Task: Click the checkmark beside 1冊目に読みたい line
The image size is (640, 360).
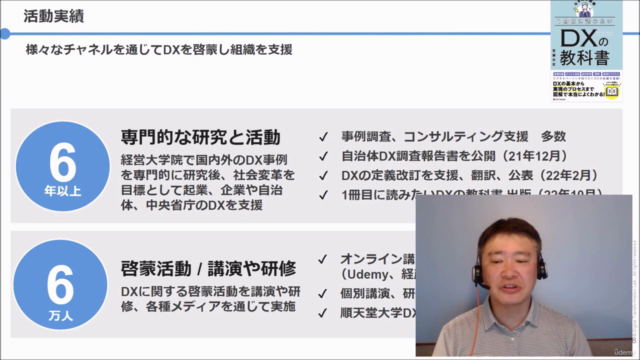Action: click(x=323, y=195)
